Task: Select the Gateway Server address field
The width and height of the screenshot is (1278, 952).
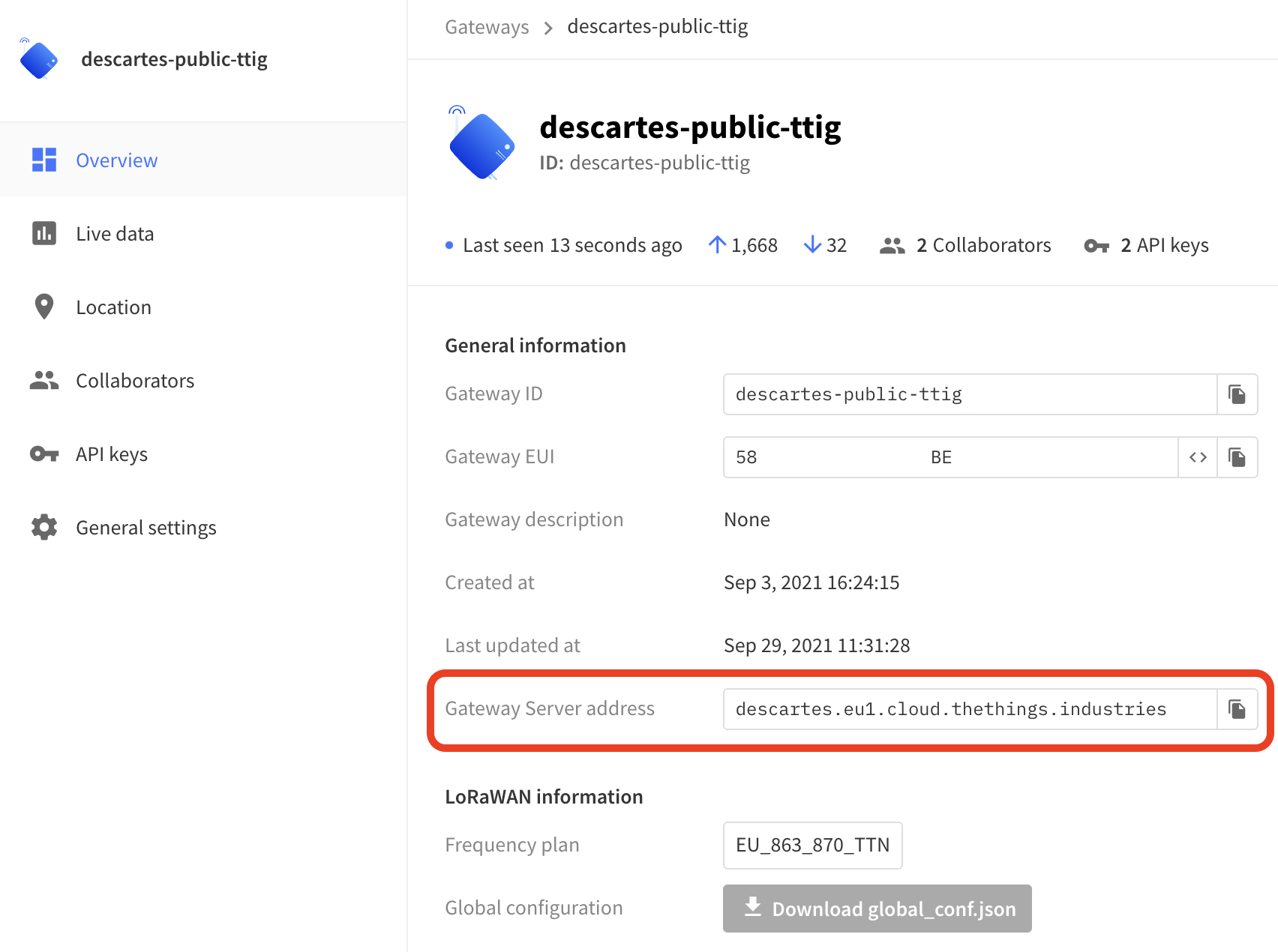Action: pos(970,709)
